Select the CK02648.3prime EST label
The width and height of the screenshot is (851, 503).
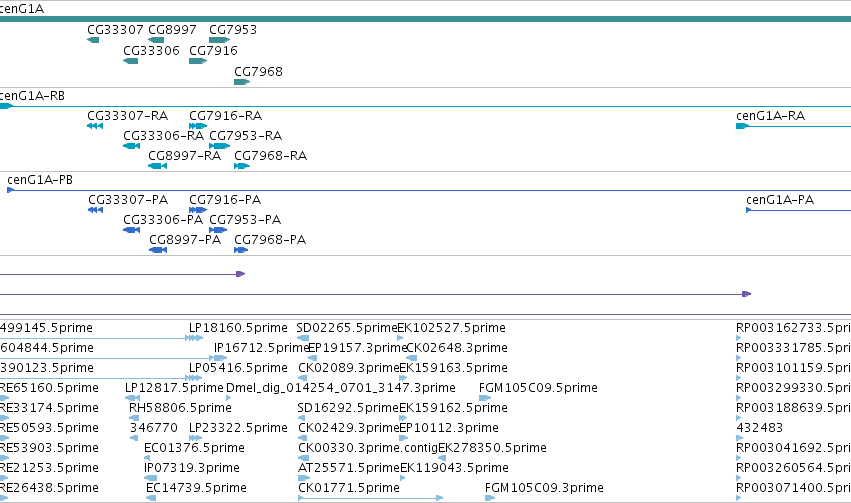coord(457,348)
